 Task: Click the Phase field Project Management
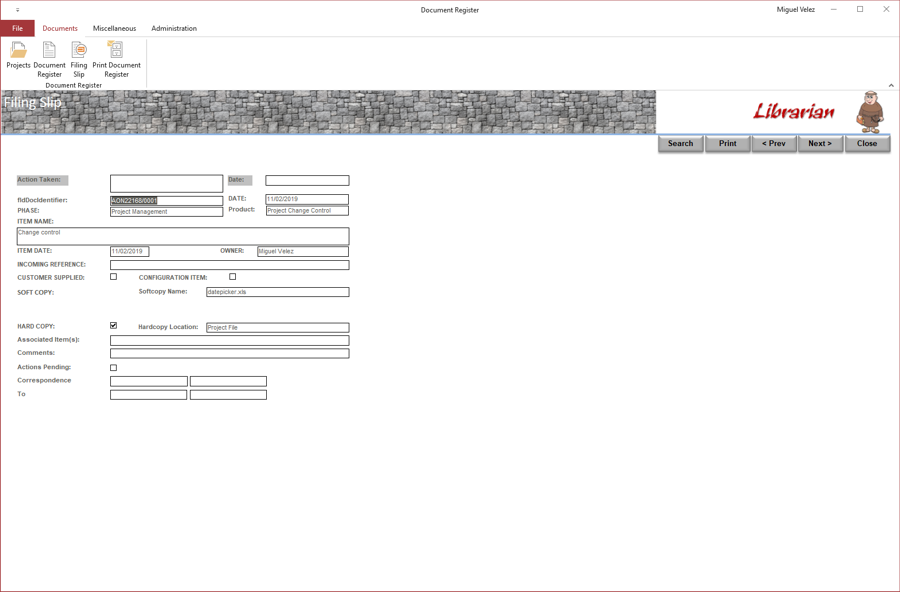[x=166, y=212]
